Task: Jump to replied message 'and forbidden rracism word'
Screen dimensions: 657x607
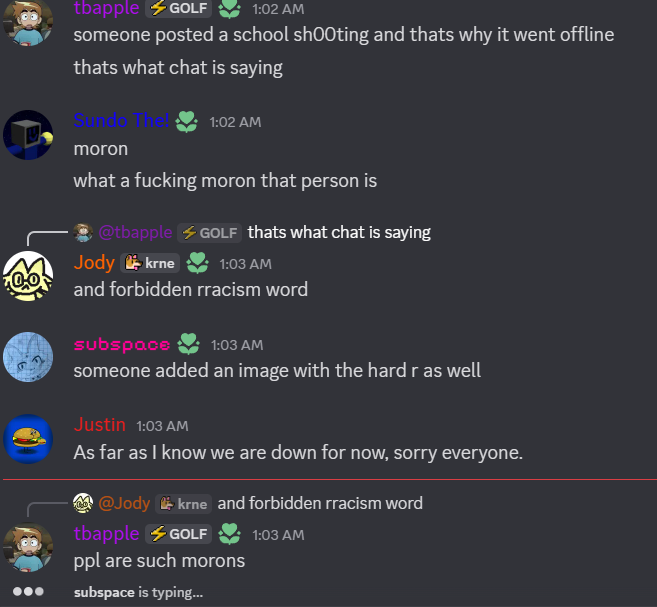Action: coord(320,503)
